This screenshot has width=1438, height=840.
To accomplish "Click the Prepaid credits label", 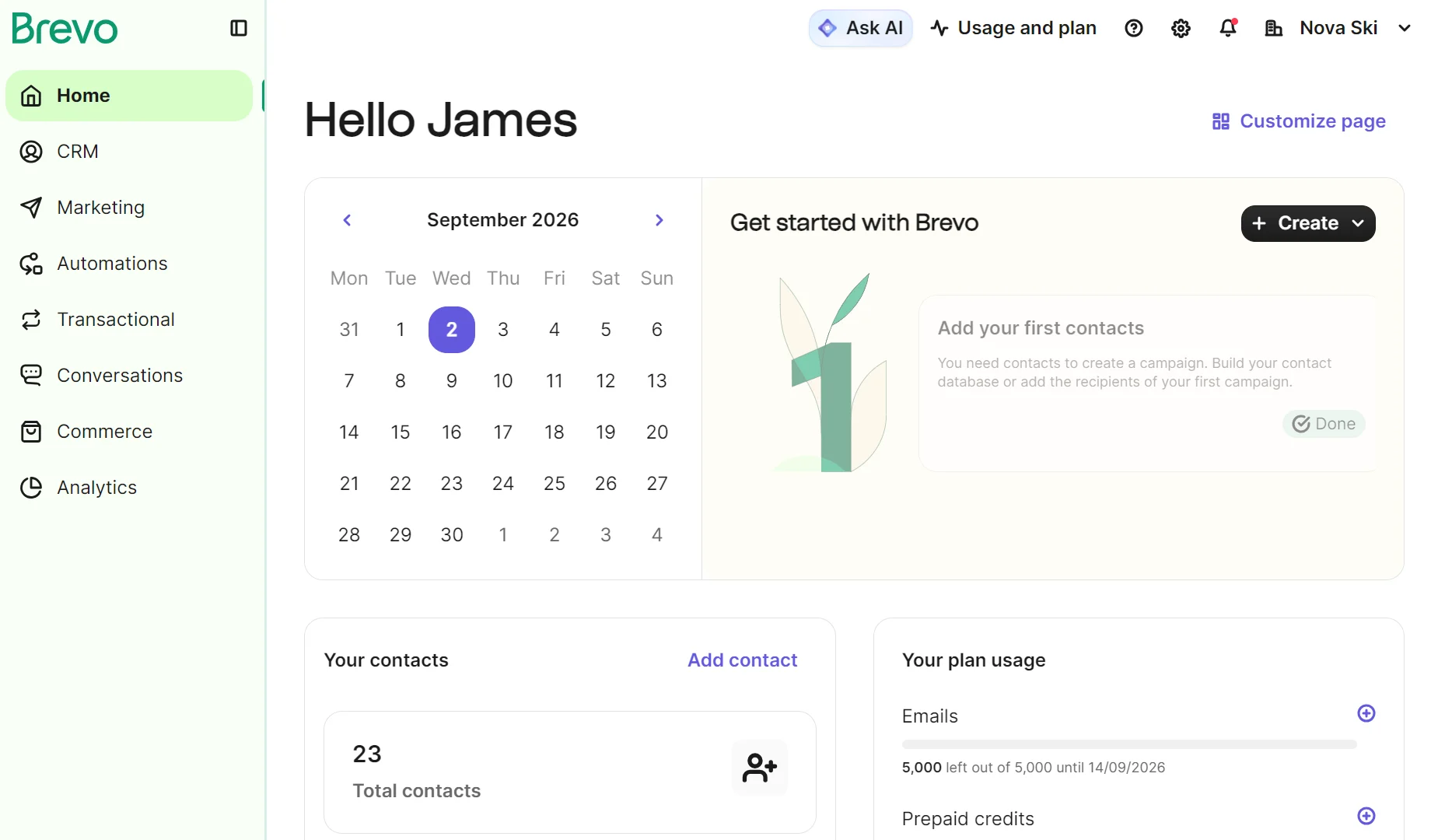I will [x=968, y=819].
